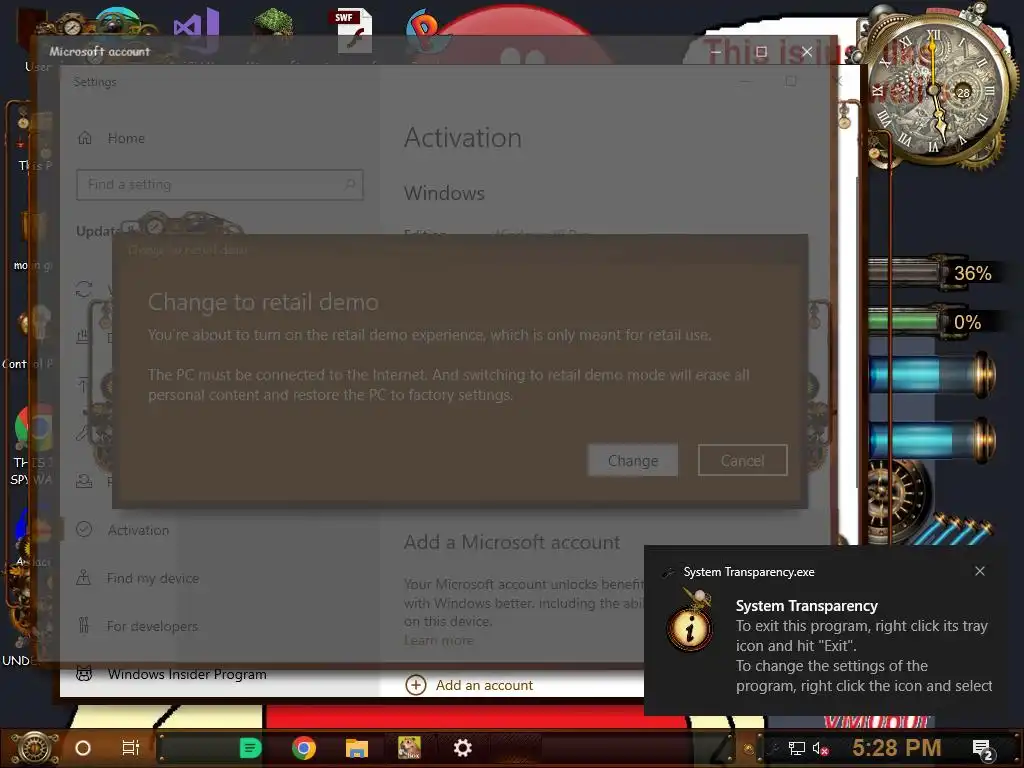This screenshot has height=768, width=1024.
Task: Open the tree desktop icon
Action: (x=273, y=29)
